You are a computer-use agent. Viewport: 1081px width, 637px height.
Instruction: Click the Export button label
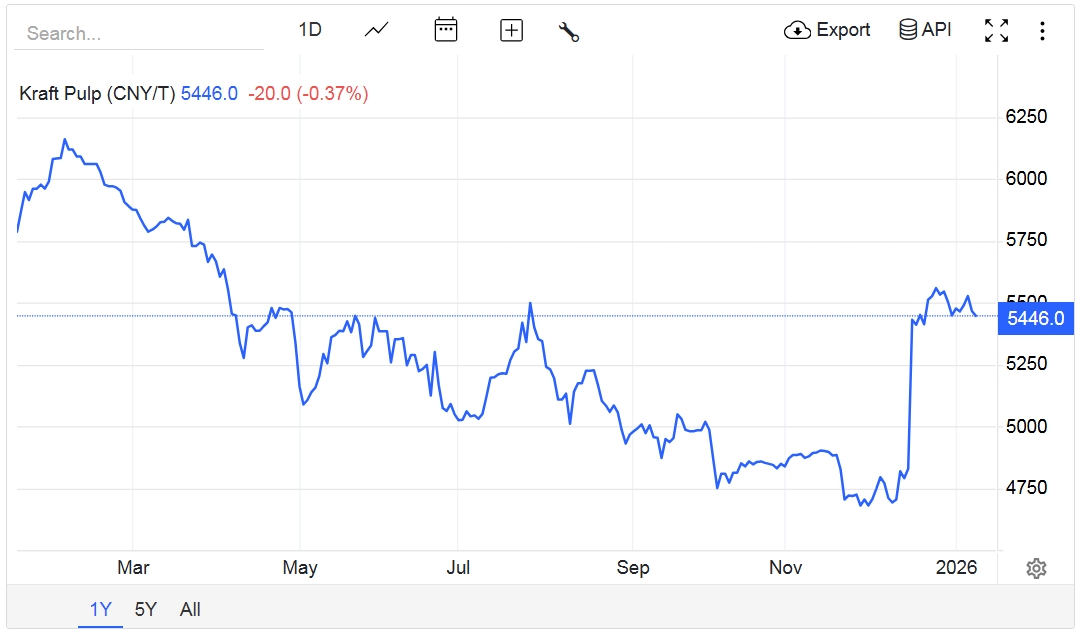(843, 30)
